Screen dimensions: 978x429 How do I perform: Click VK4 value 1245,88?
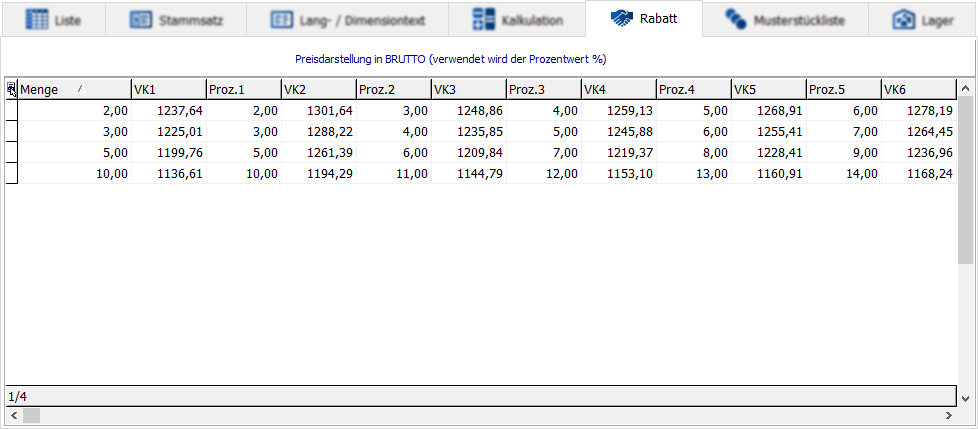click(619, 132)
